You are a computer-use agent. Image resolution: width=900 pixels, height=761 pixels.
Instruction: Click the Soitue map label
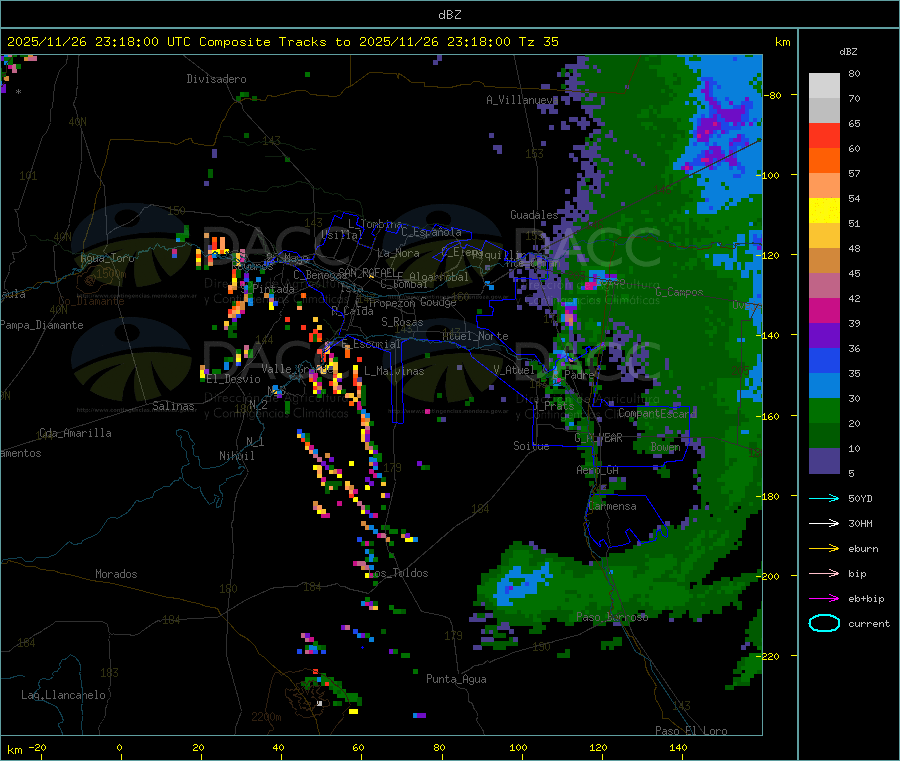531,446
